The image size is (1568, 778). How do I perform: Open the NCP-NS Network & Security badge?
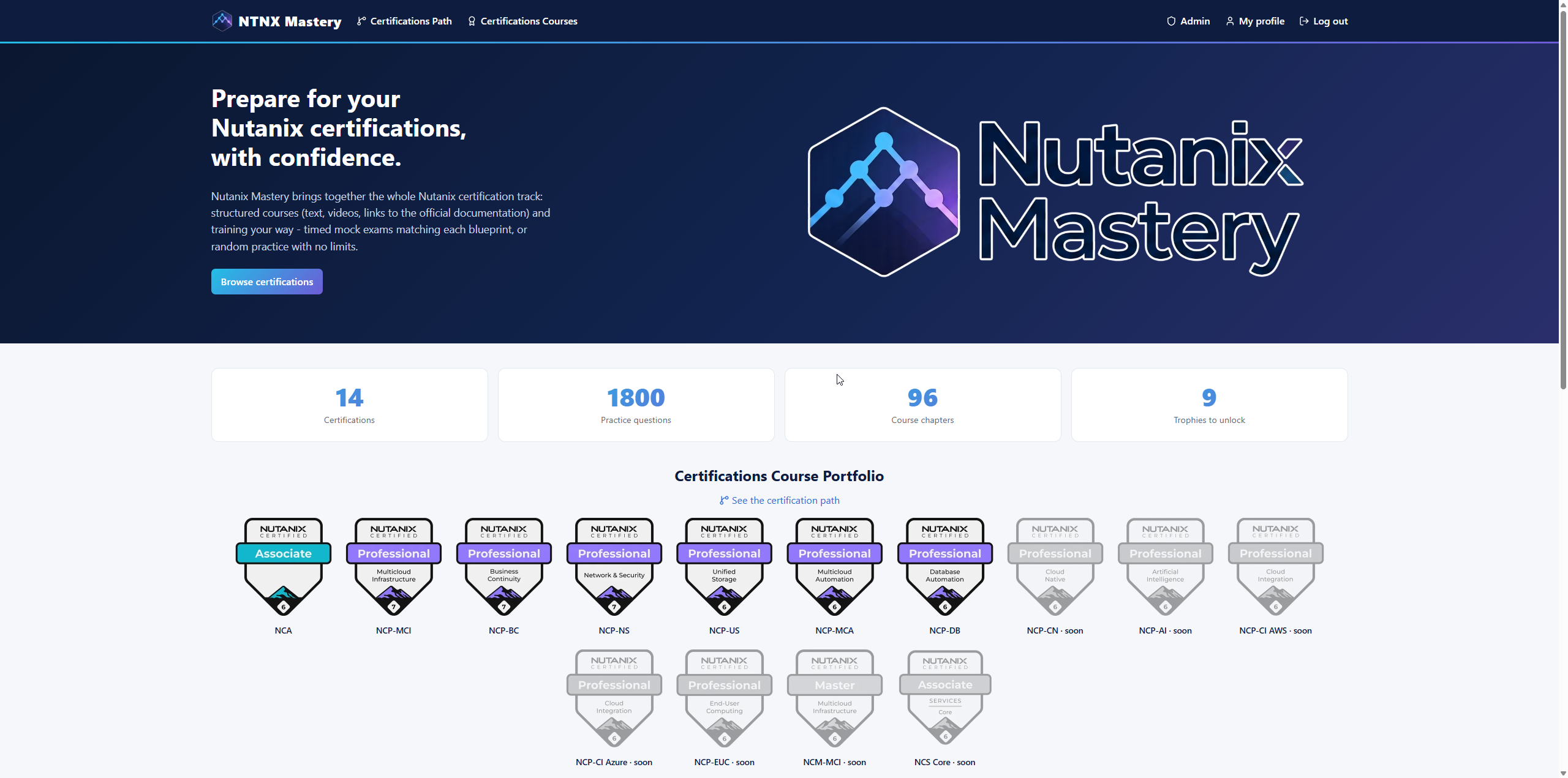point(614,567)
